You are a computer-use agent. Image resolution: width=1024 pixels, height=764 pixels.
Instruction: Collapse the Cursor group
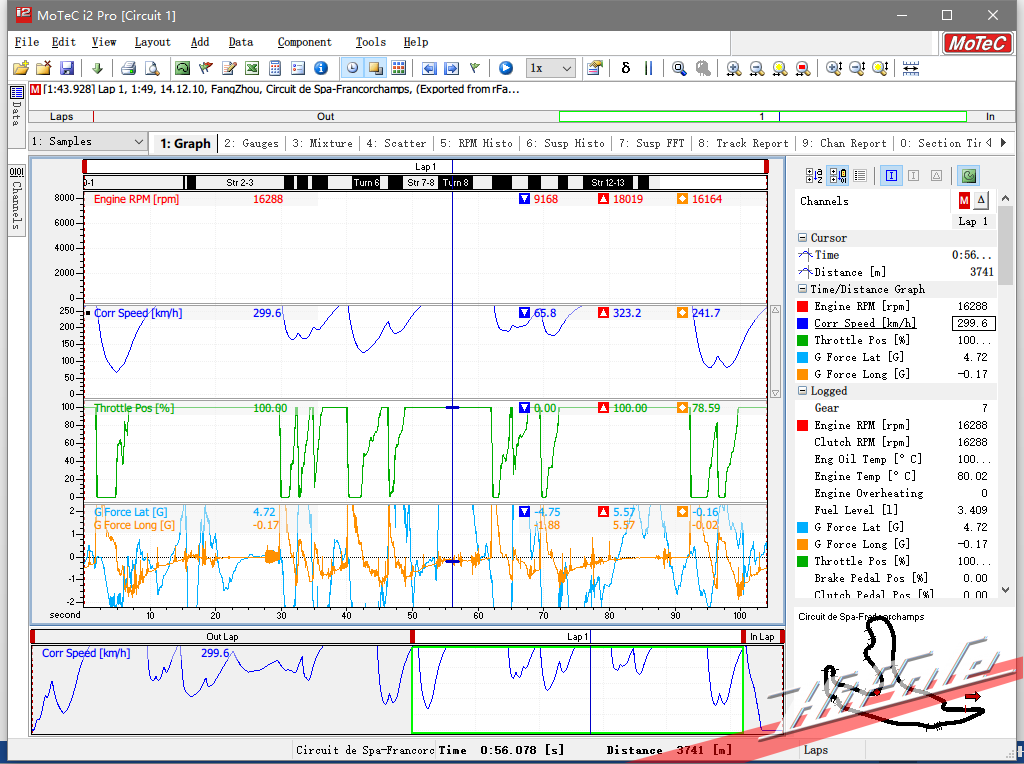tap(802, 238)
